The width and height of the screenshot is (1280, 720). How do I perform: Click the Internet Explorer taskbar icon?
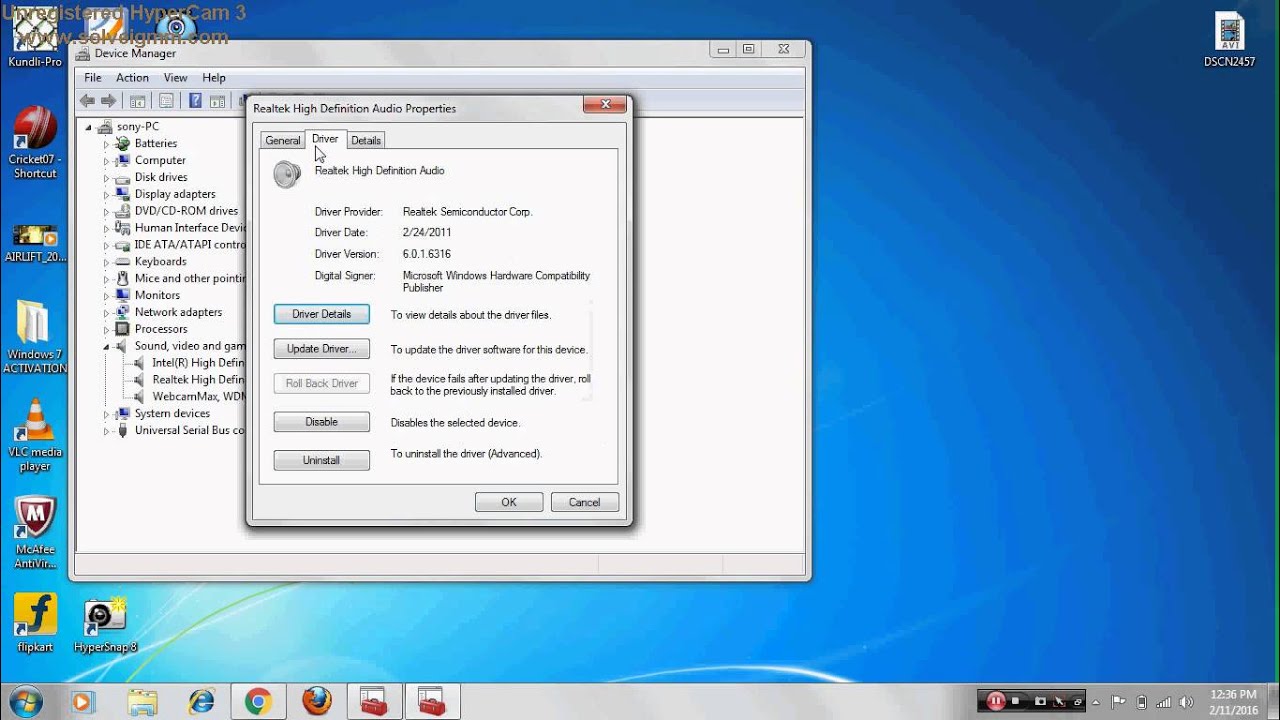click(201, 702)
